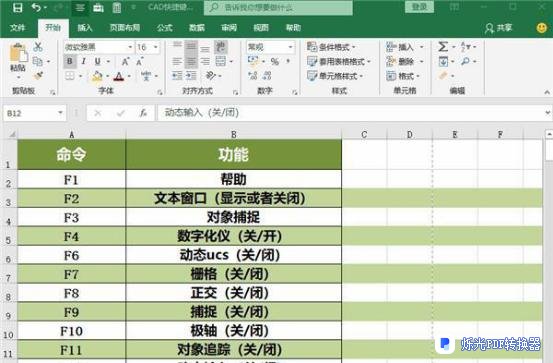Toggle Underline formatting button
This screenshot has height=363, width=553.
point(97,61)
